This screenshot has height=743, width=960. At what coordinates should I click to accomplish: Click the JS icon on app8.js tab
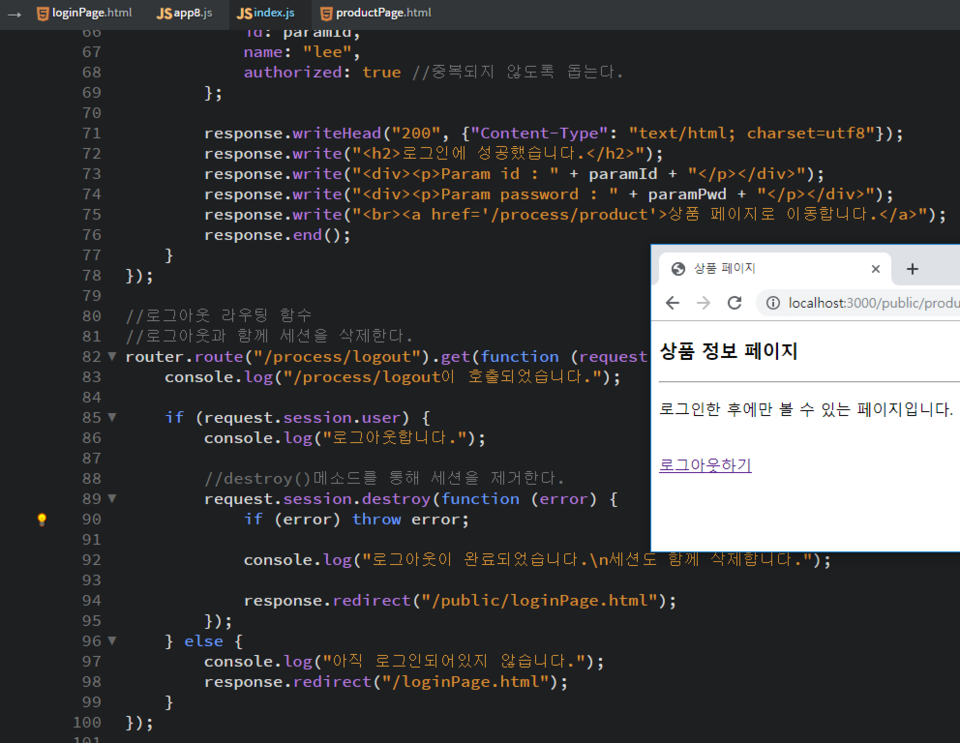click(x=164, y=13)
